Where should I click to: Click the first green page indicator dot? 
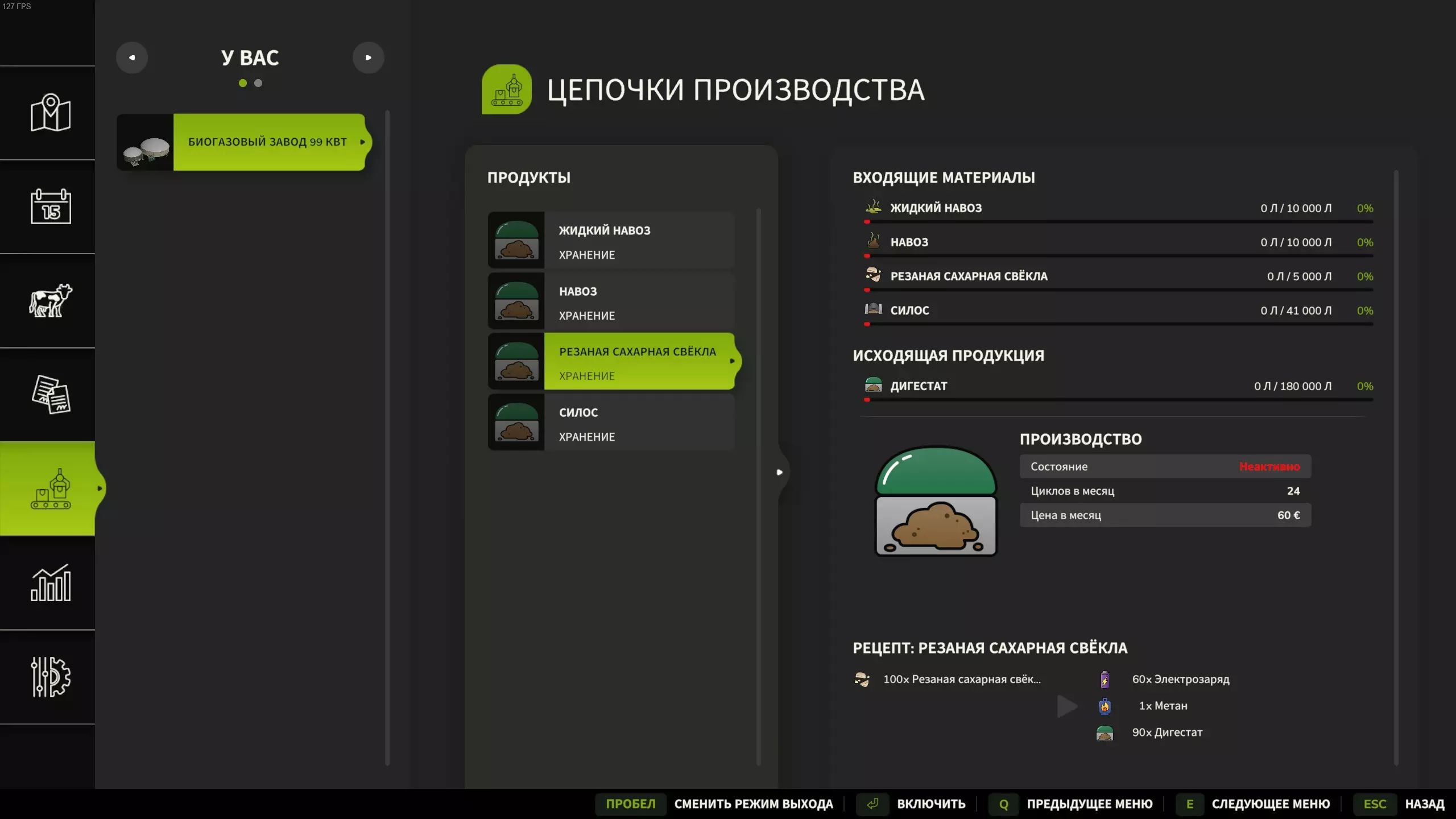243,83
